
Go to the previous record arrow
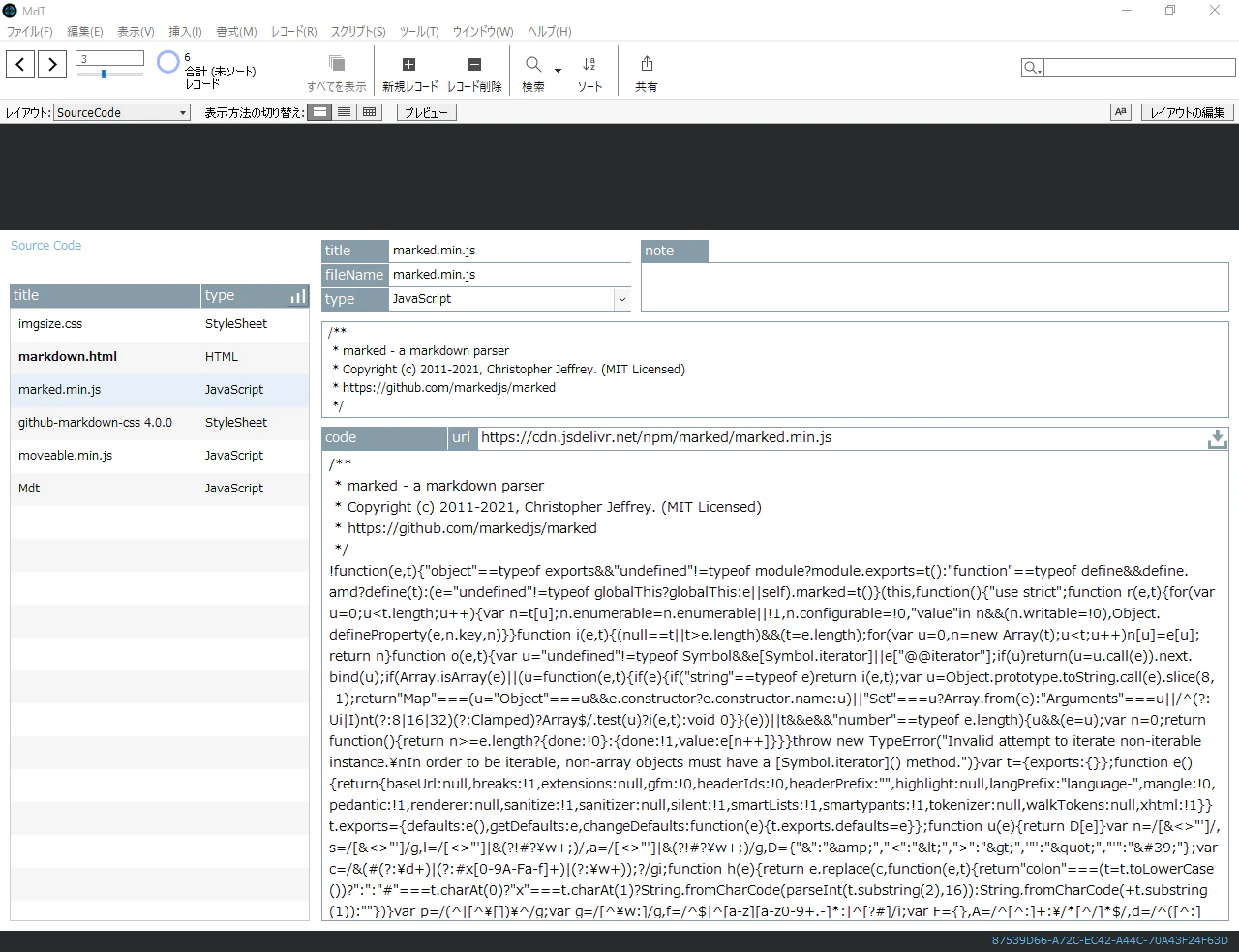pos(20,65)
